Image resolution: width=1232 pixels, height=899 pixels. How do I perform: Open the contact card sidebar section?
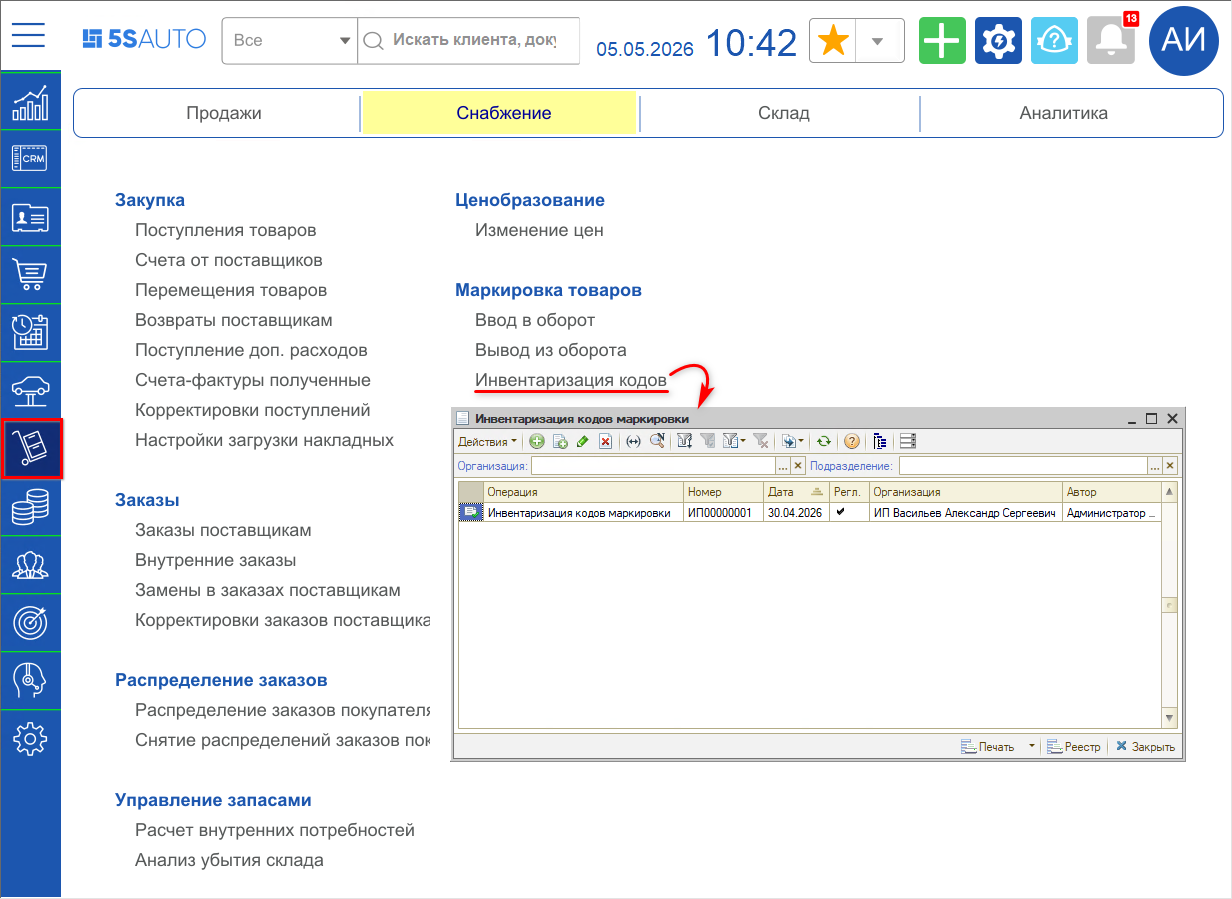point(30,217)
